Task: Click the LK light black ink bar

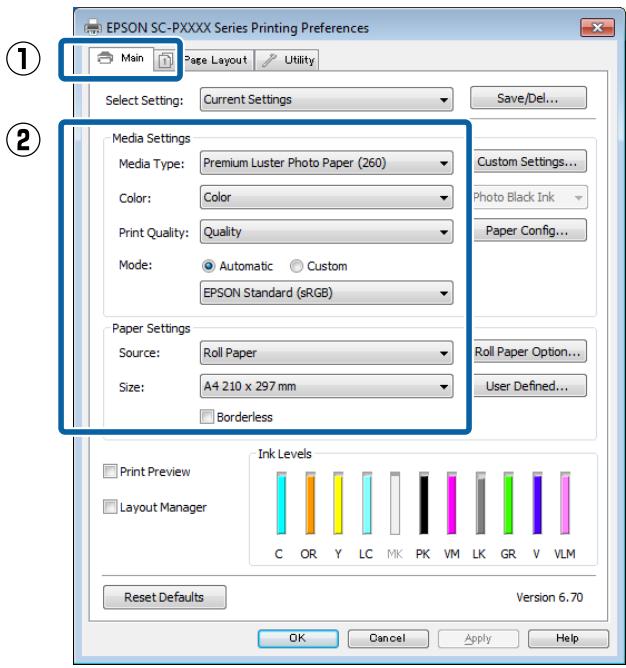Action: [x=480, y=503]
